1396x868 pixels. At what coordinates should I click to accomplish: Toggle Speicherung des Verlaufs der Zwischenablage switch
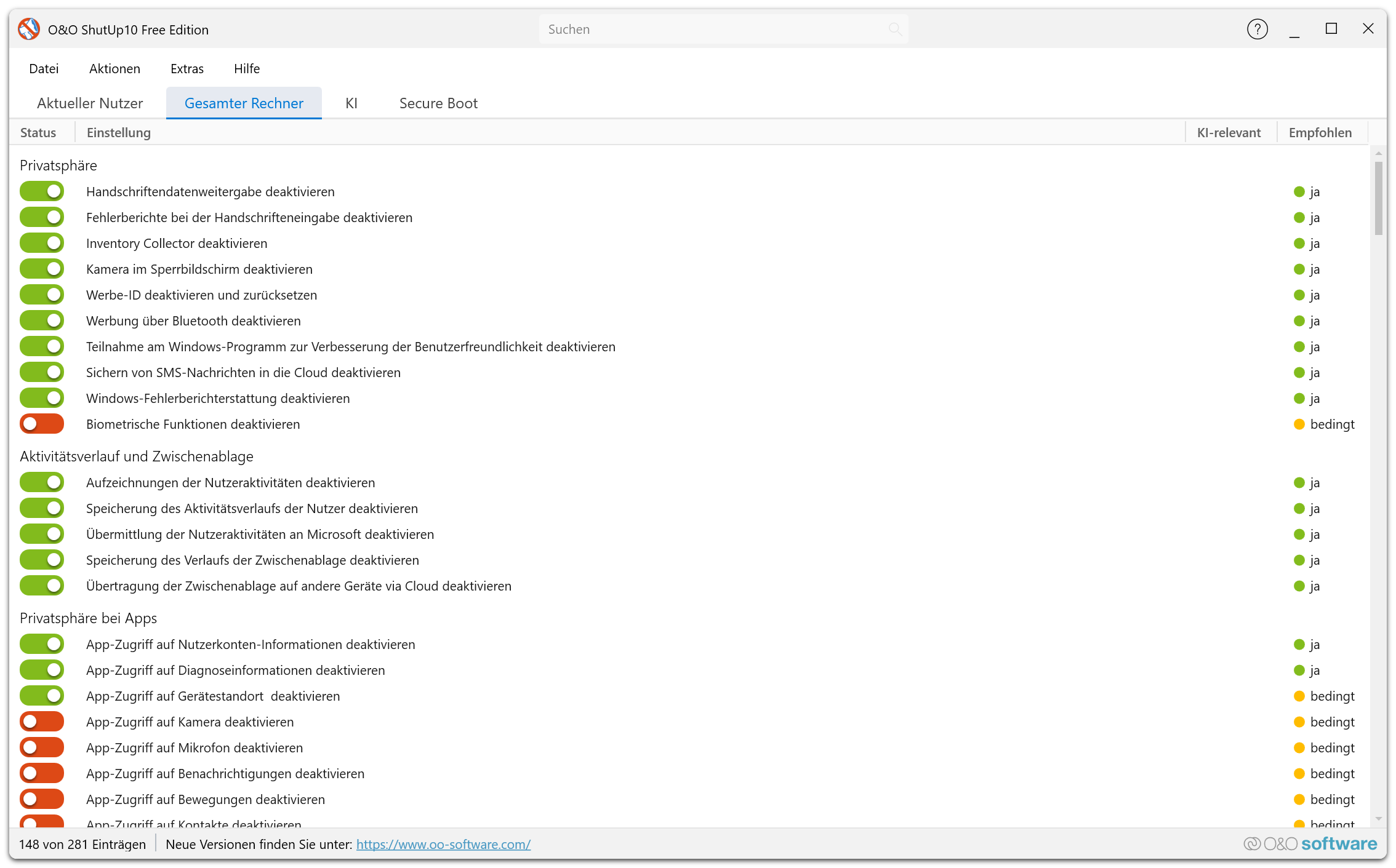pyautogui.click(x=42, y=560)
